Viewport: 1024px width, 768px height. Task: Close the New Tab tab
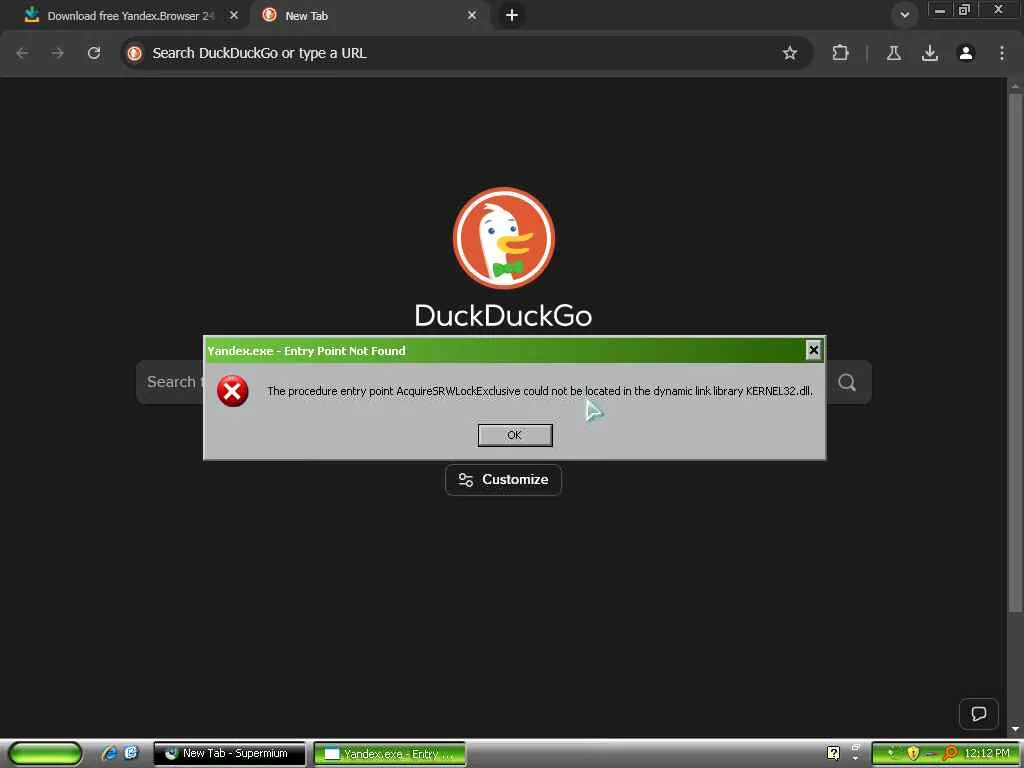click(472, 16)
